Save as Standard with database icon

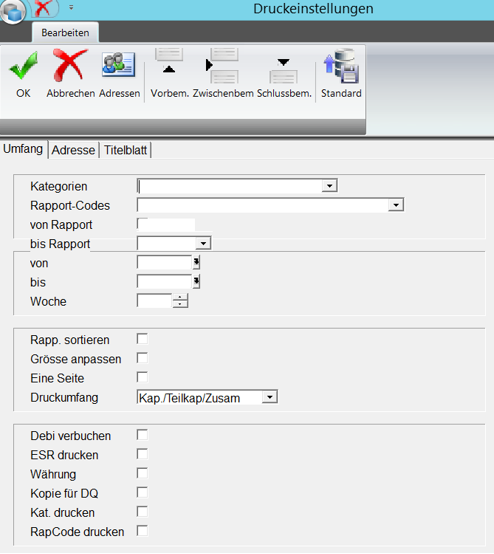[341, 66]
